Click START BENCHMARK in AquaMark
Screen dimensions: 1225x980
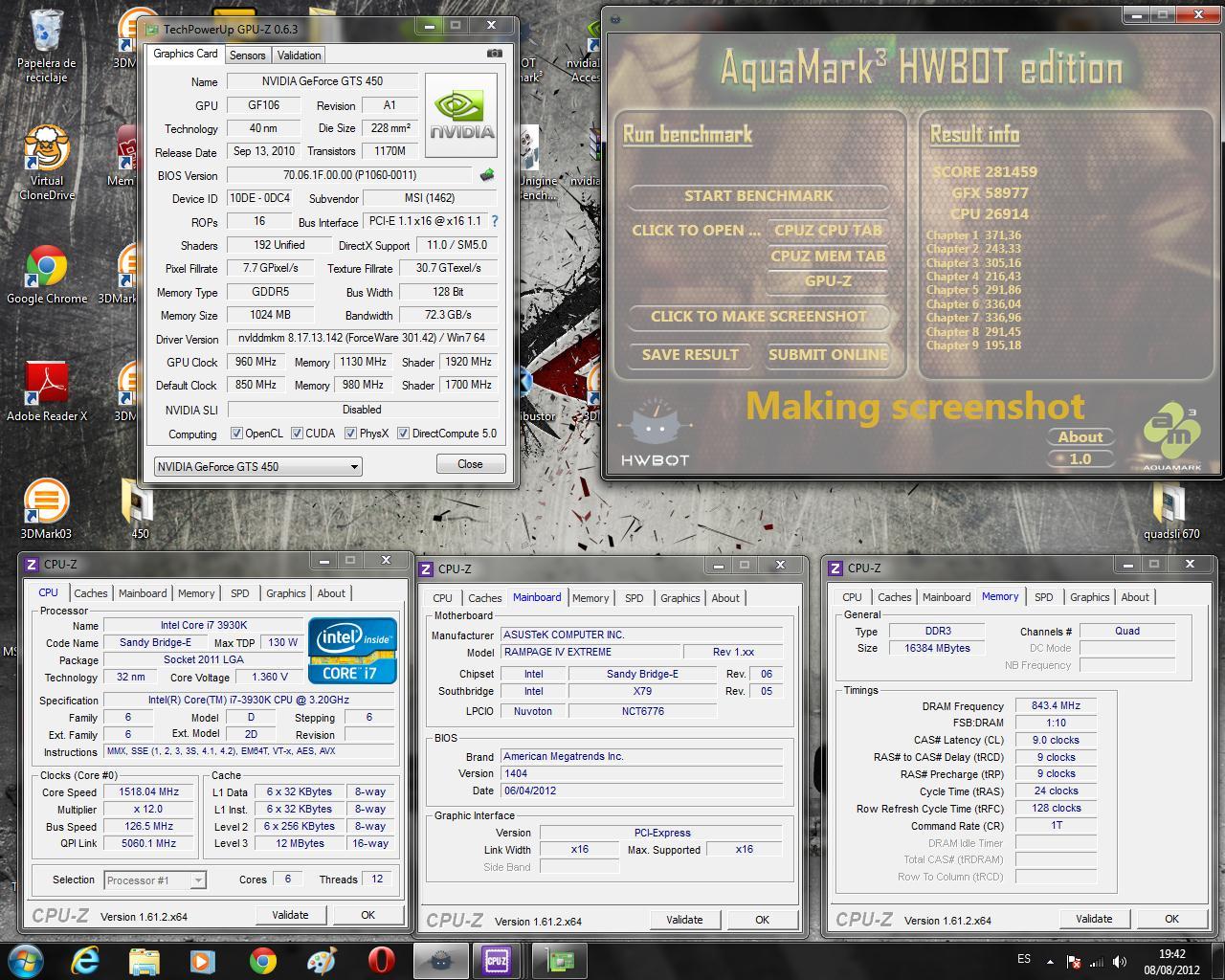(759, 196)
